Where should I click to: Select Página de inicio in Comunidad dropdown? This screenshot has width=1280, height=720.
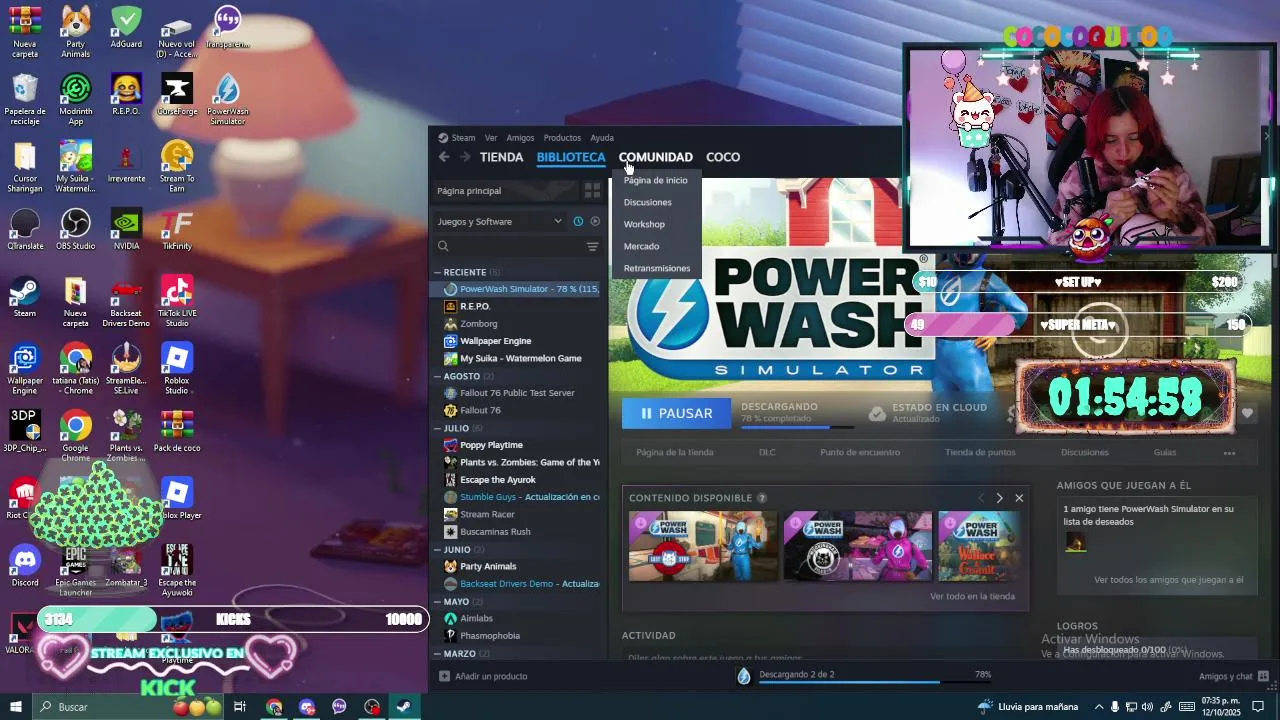click(656, 180)
